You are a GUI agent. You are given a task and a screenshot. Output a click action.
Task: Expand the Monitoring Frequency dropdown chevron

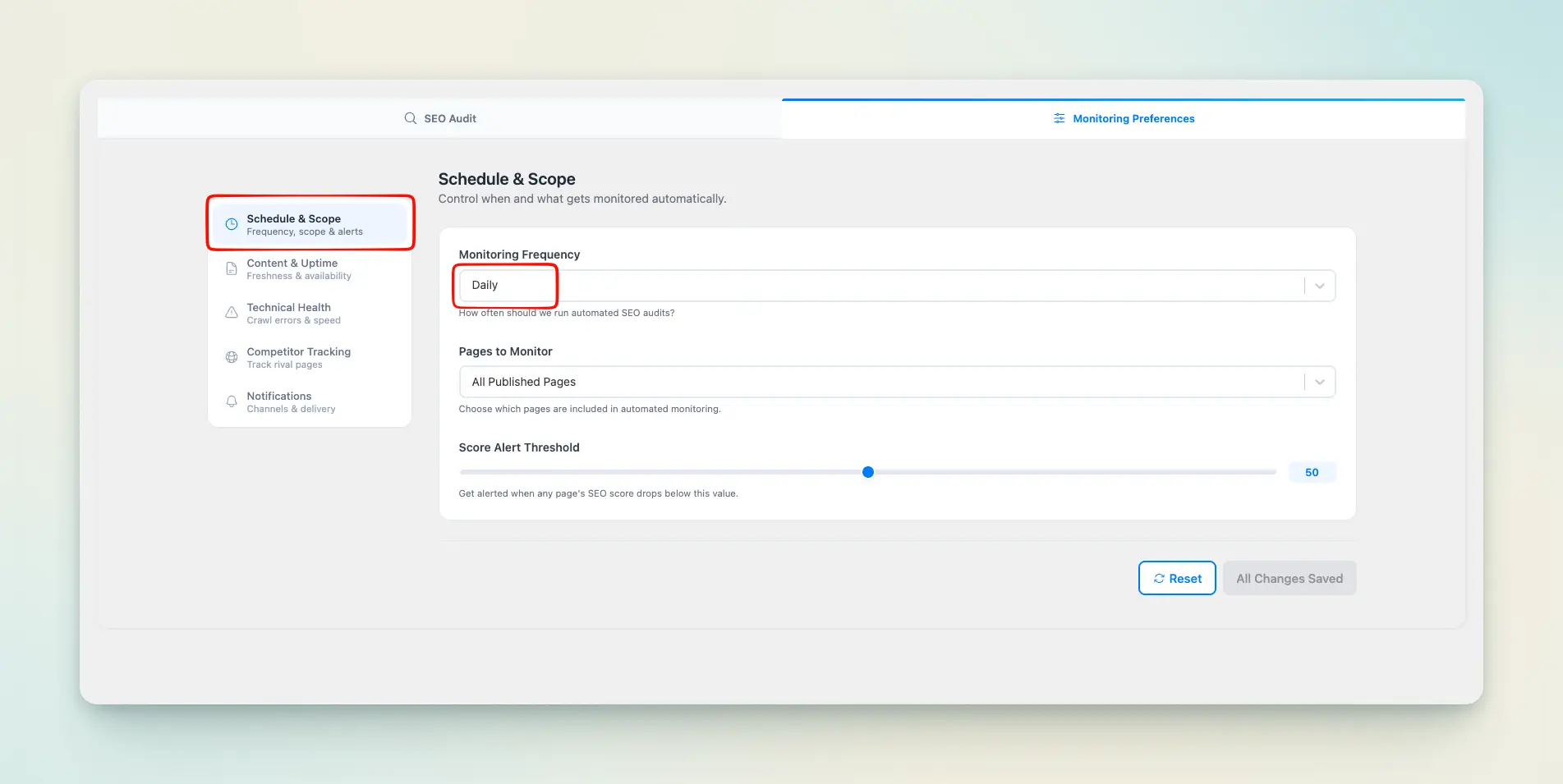coord(1319,286)
